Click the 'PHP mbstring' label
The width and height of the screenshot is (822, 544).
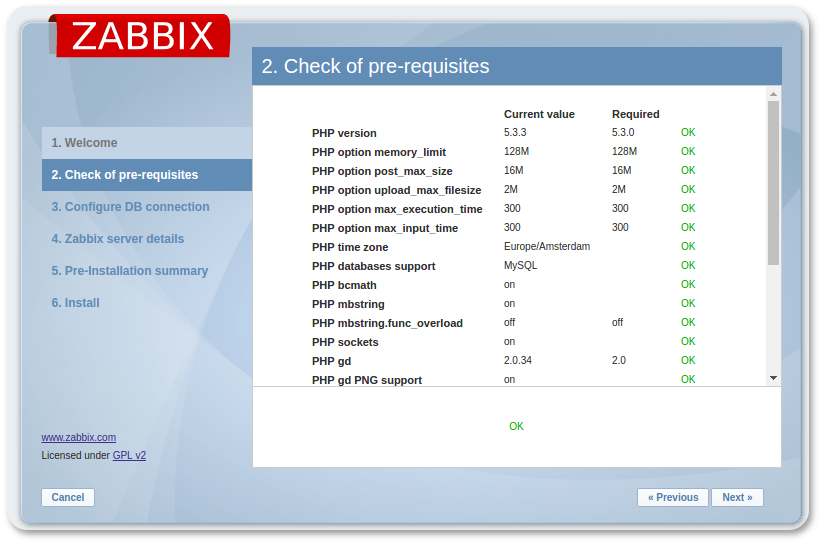point(348,304)
